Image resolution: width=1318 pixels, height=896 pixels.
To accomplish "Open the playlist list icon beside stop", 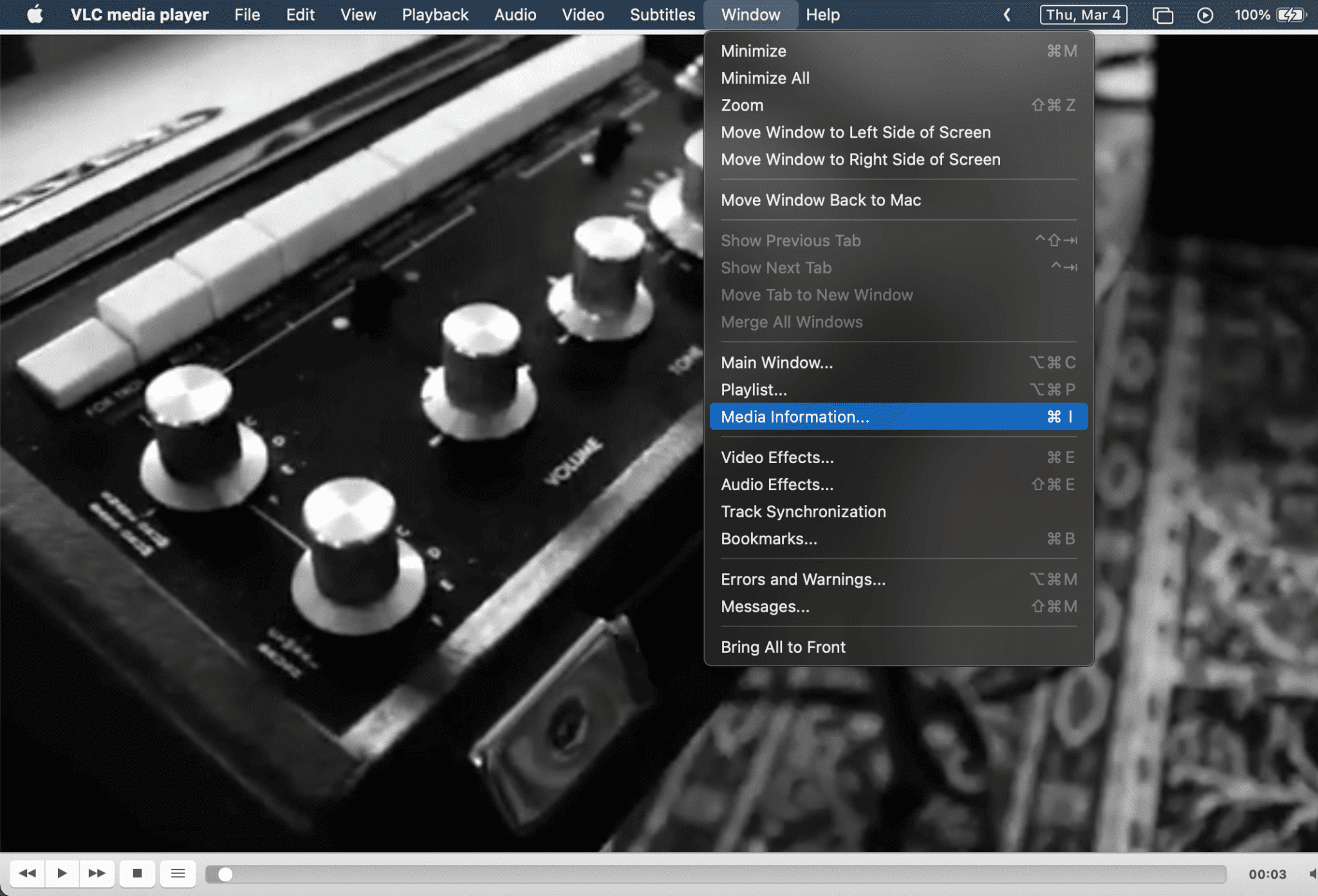I will tap(178, 873).
